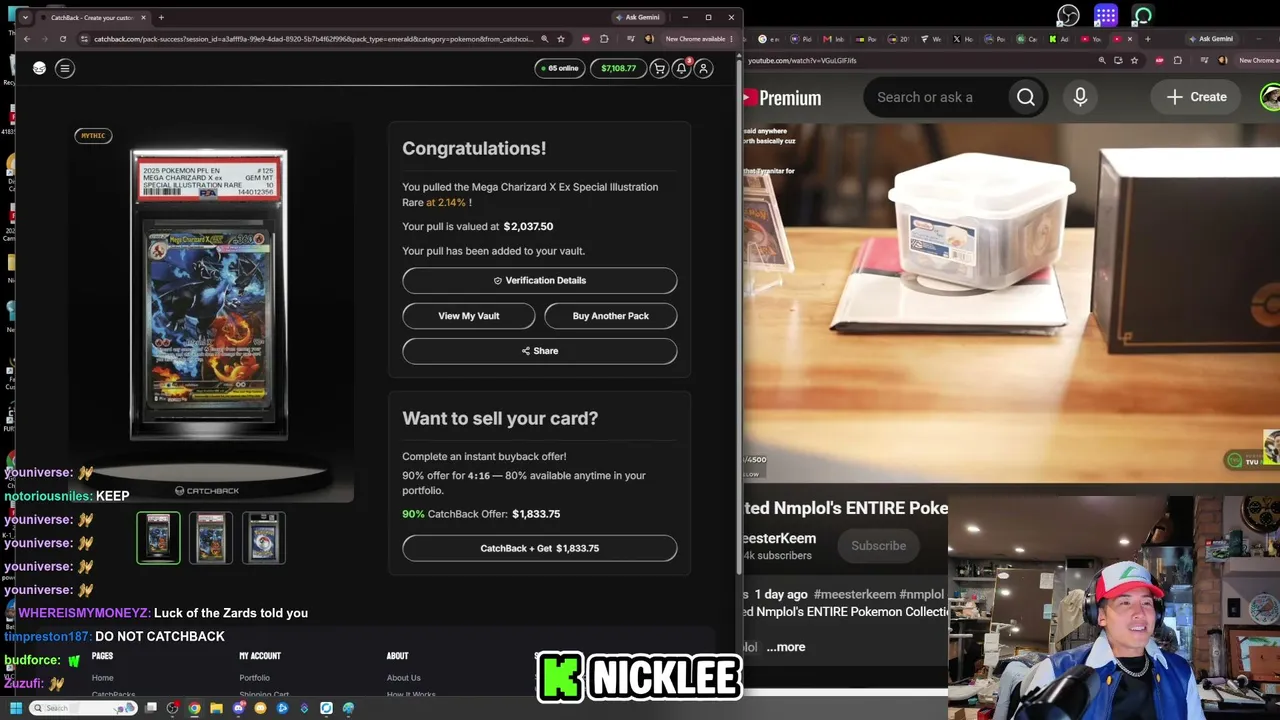Click View My Vault
Screen dimensions: 1280x720
point(469,316)
